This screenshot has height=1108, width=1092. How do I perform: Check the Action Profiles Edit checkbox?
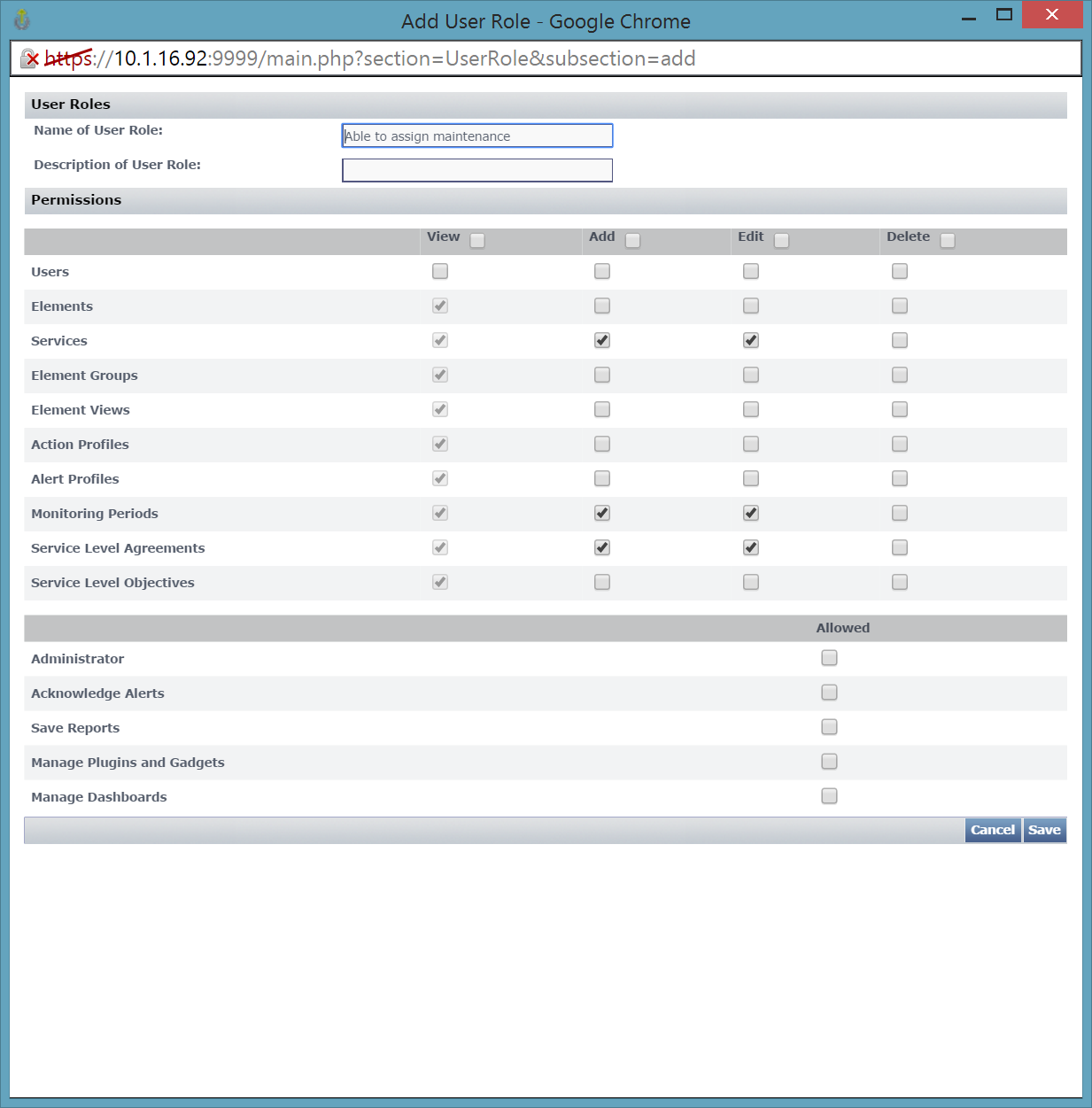751,444
